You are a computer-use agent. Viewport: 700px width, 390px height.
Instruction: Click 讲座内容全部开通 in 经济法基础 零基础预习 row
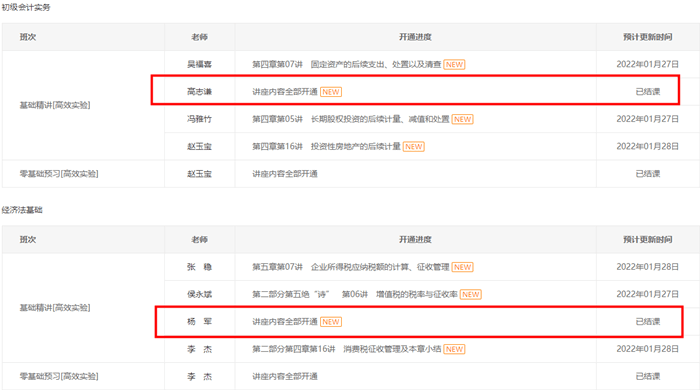point(285,376)
